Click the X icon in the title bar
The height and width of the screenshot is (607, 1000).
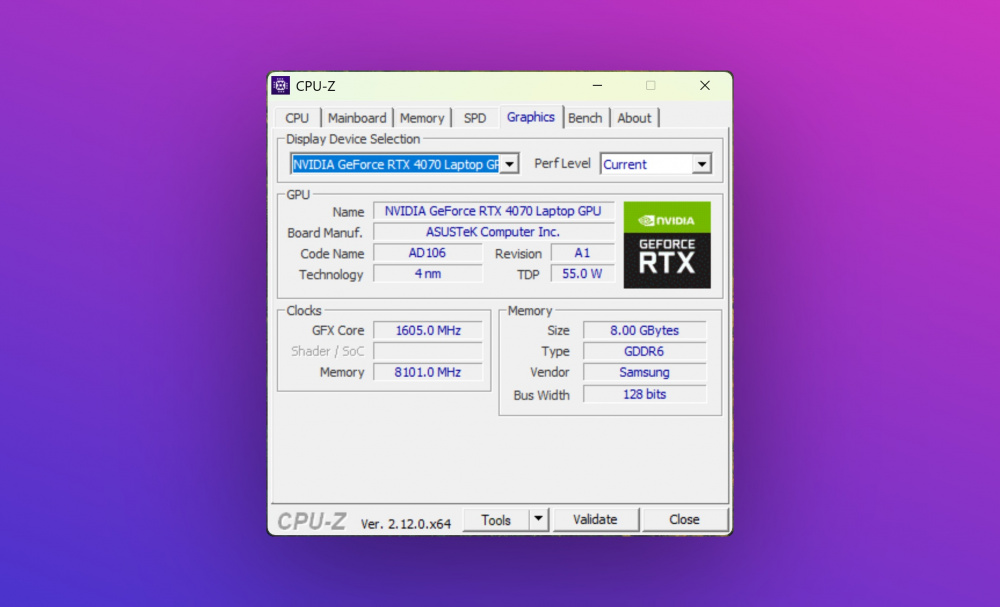click(704, 86)
